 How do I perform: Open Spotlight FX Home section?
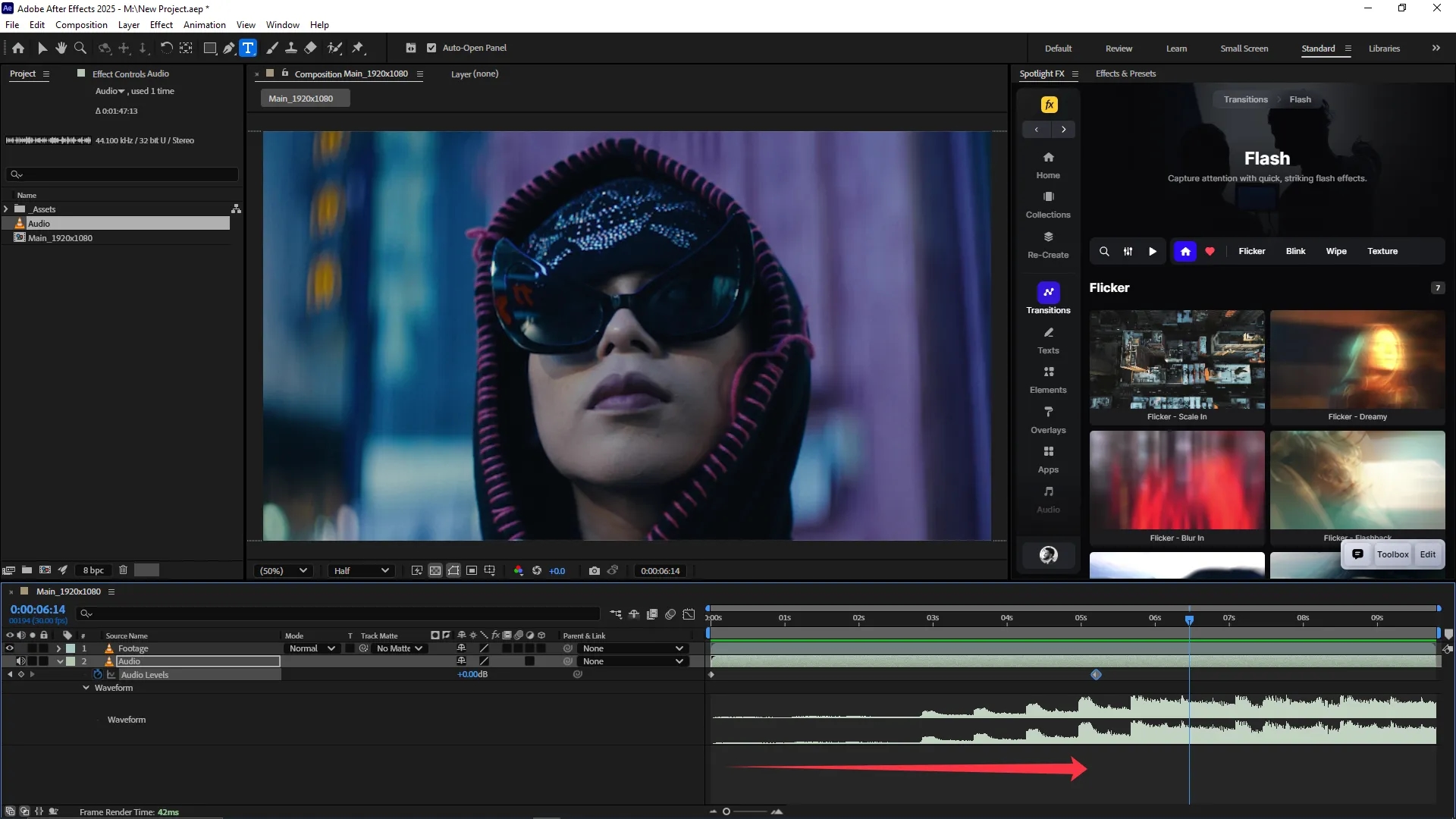1048,165
